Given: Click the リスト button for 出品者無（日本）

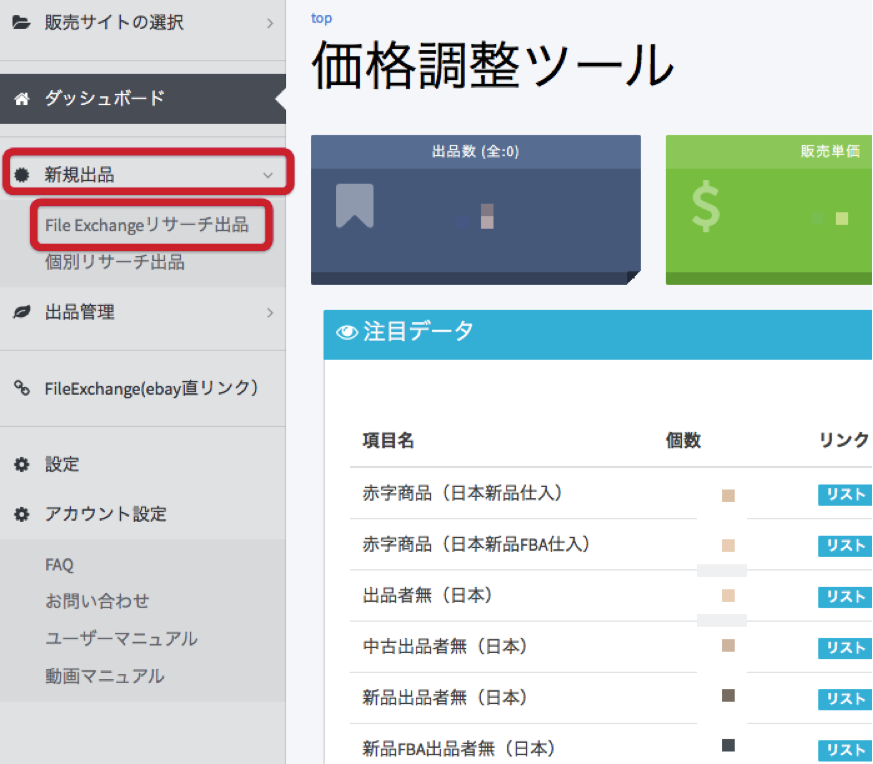Looking at the screenshot, I should (x=845, y=596).
